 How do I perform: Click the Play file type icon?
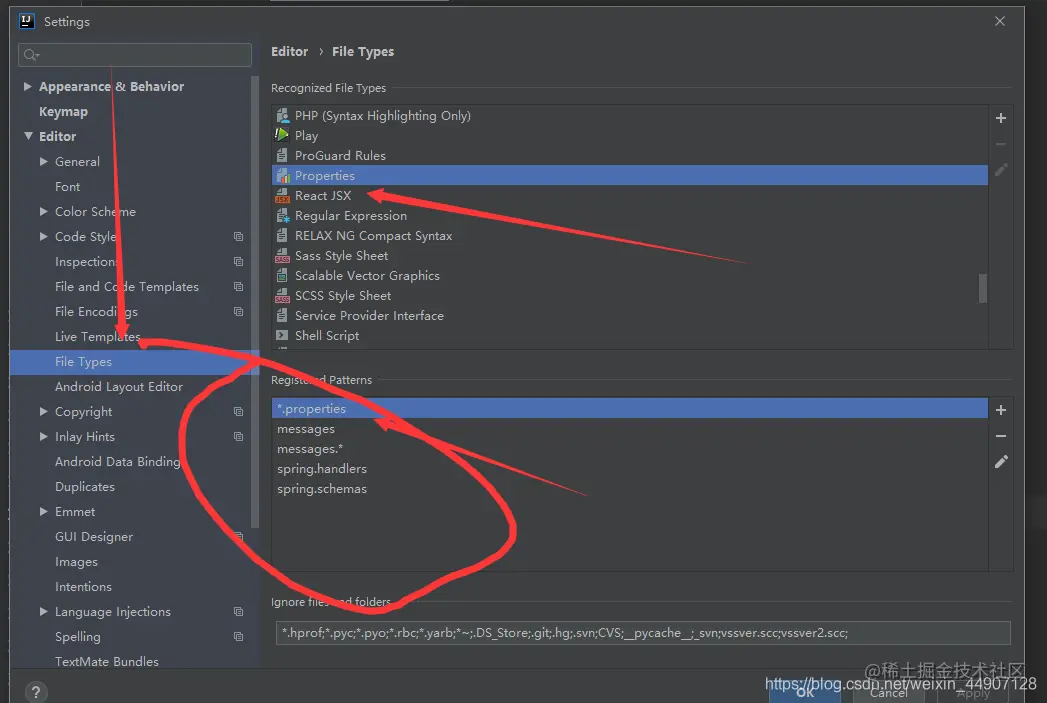pyautogui.click(x=282, y=136)
